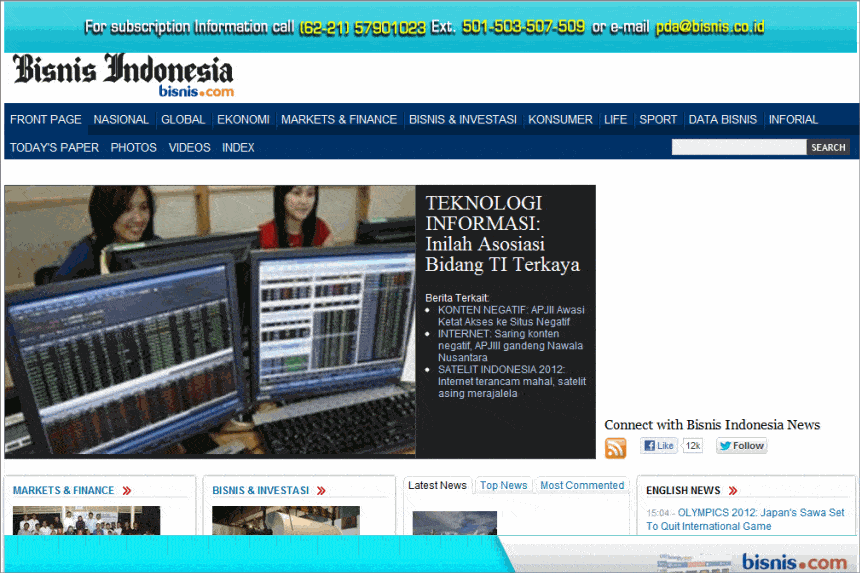Go to the KONSUMER section

point(560,120)
